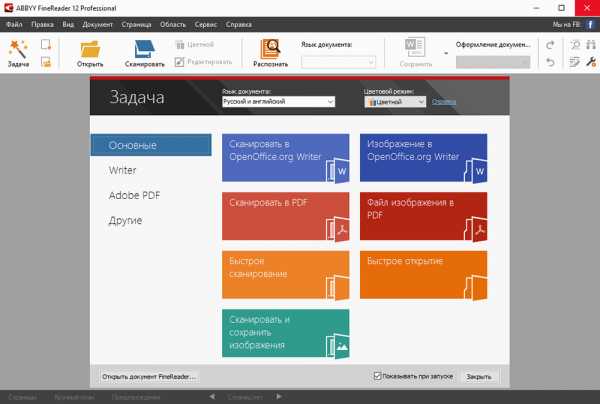Click the Цветной toolbar item

[x=195, y=45]
